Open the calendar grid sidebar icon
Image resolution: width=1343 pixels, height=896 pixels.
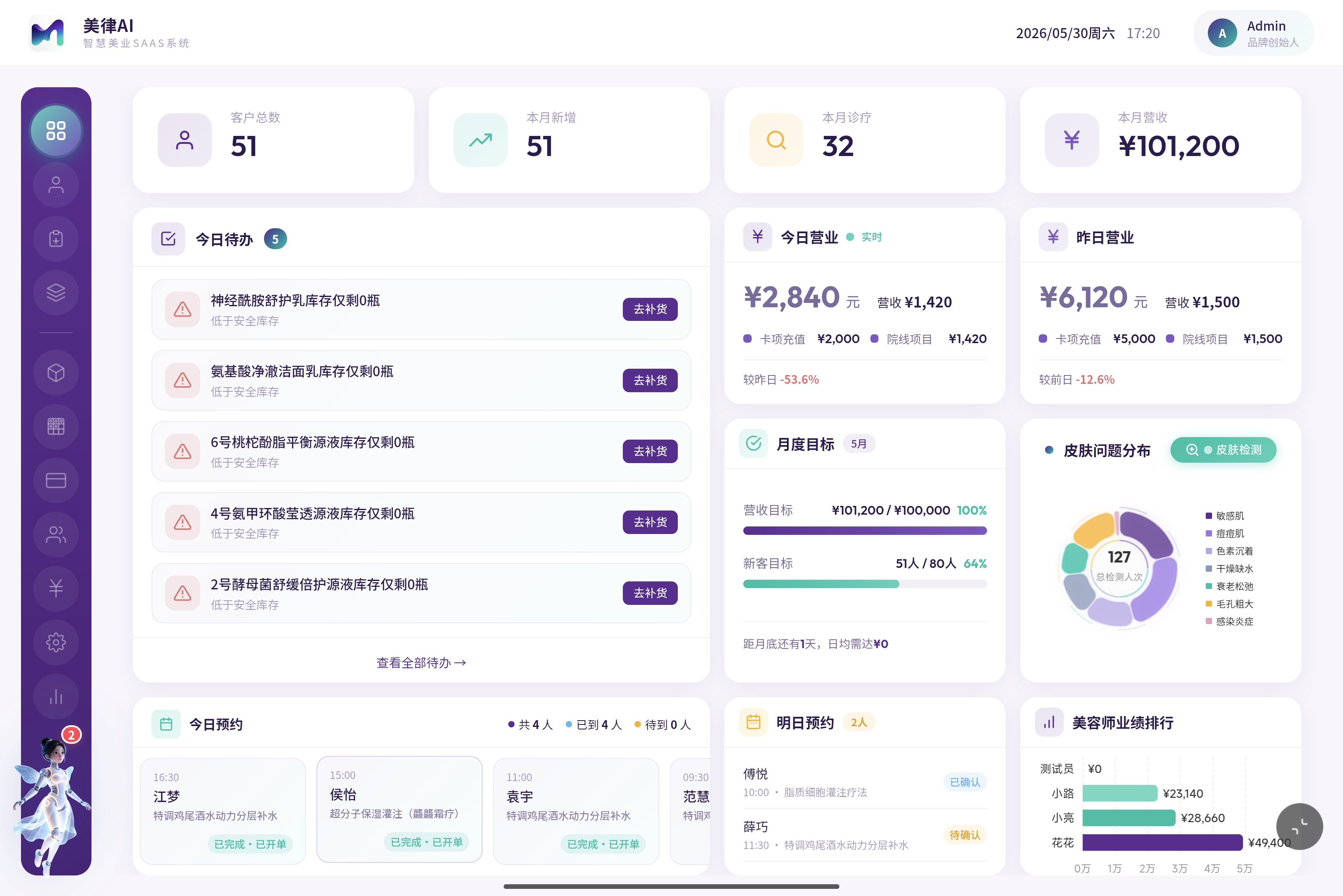point(56,426)
